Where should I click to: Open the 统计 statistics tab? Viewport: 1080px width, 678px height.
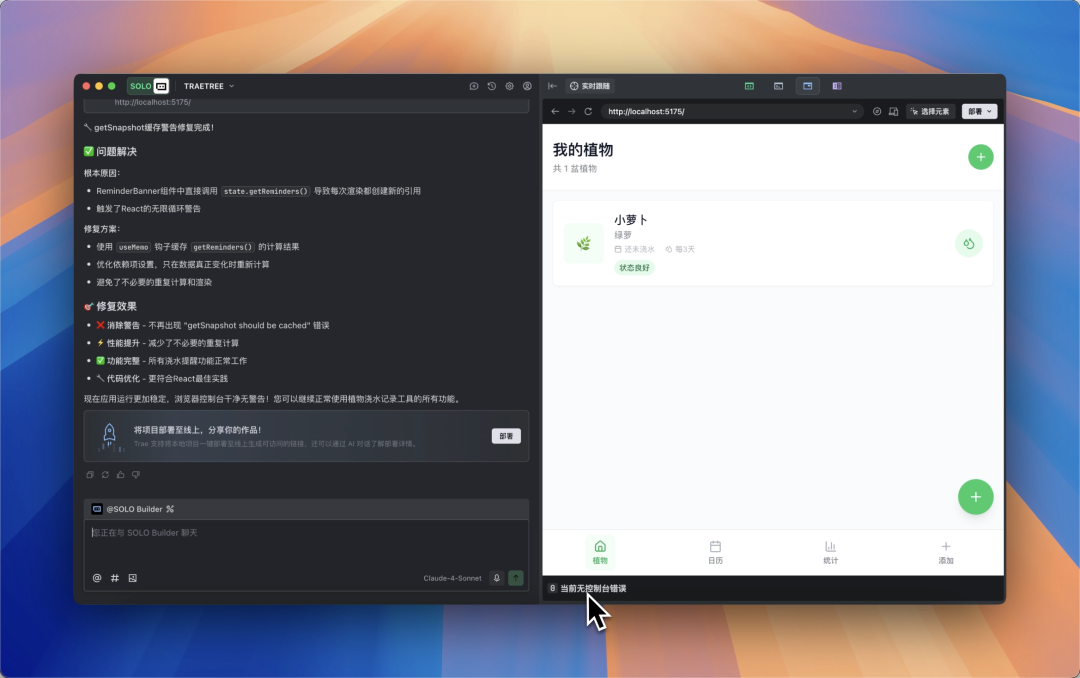pyautogui.click(x=831, y=552)
